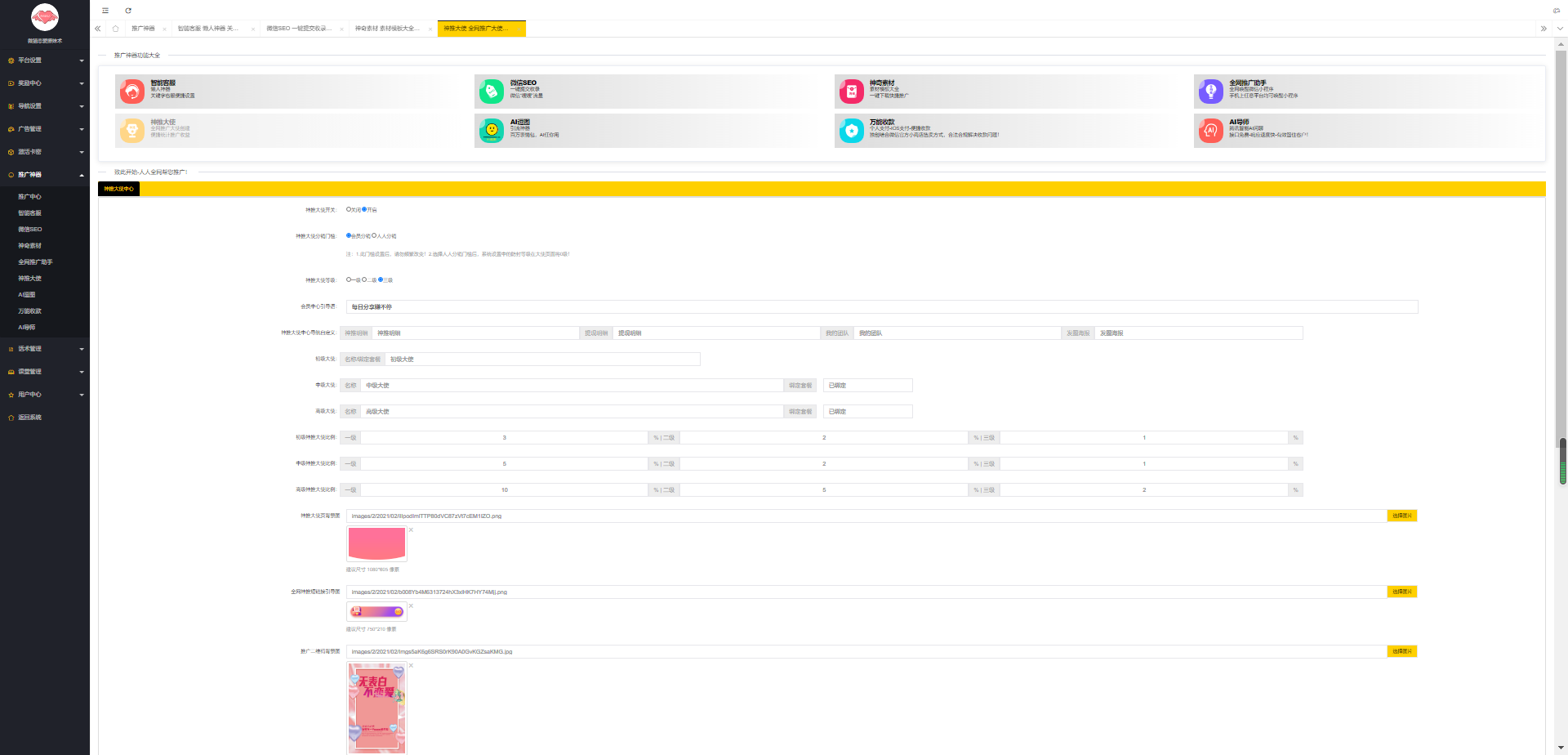Select 会员分销 threshold option
This screenshot has width=1568, height=755.
click(349, 236)
